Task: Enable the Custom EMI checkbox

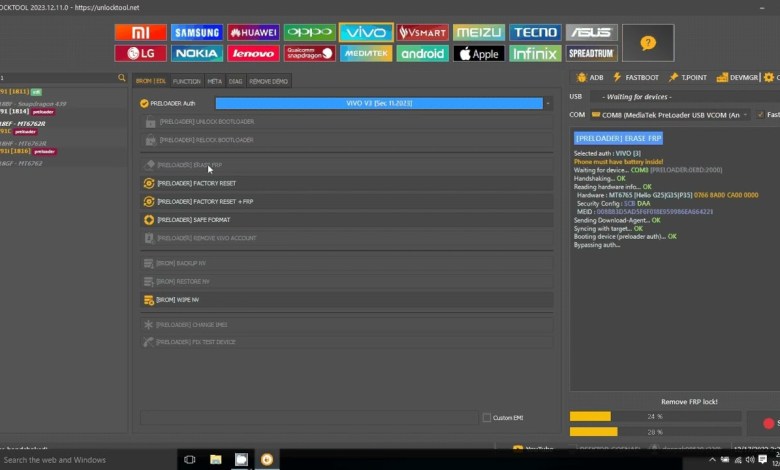Action: tap(487, 417)
